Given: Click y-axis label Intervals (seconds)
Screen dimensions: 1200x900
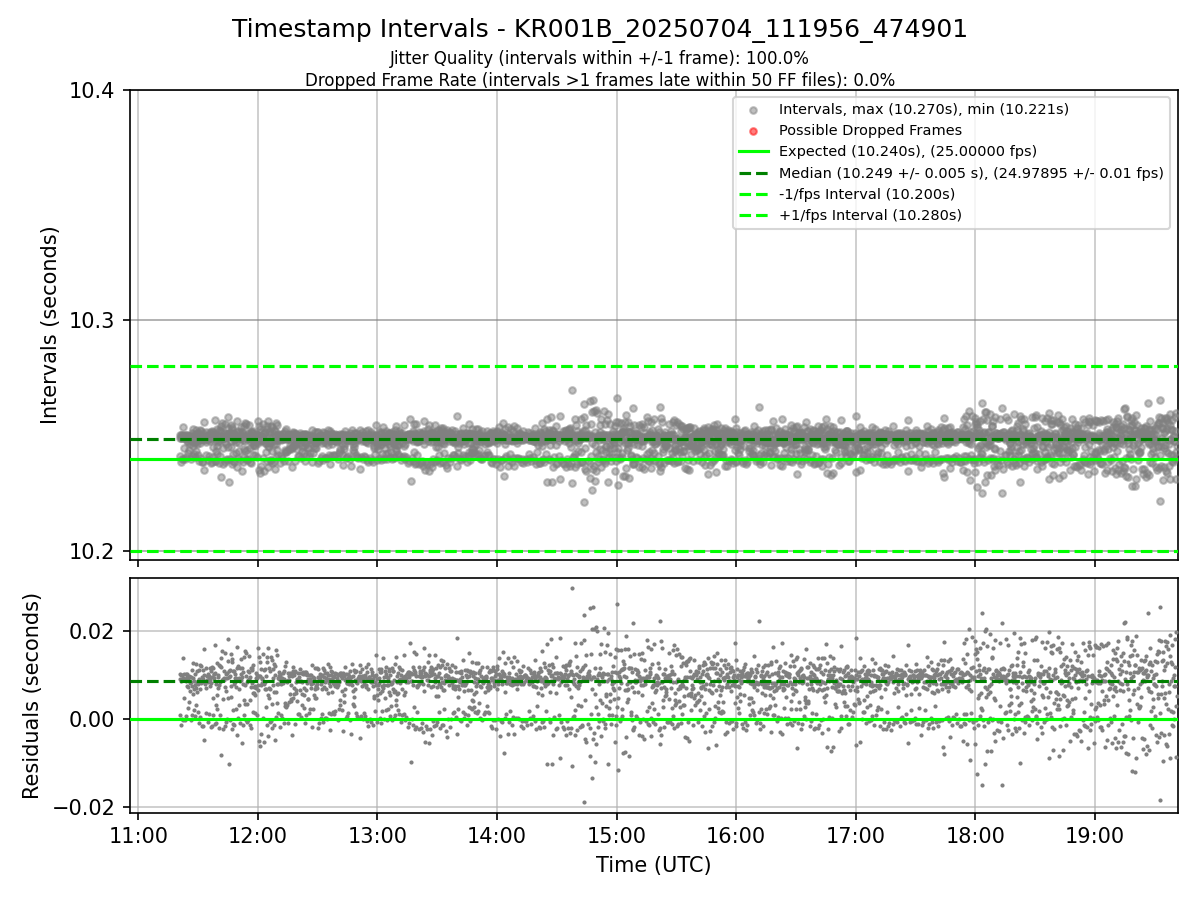Looking at the screenshot, I should (50, 325).
